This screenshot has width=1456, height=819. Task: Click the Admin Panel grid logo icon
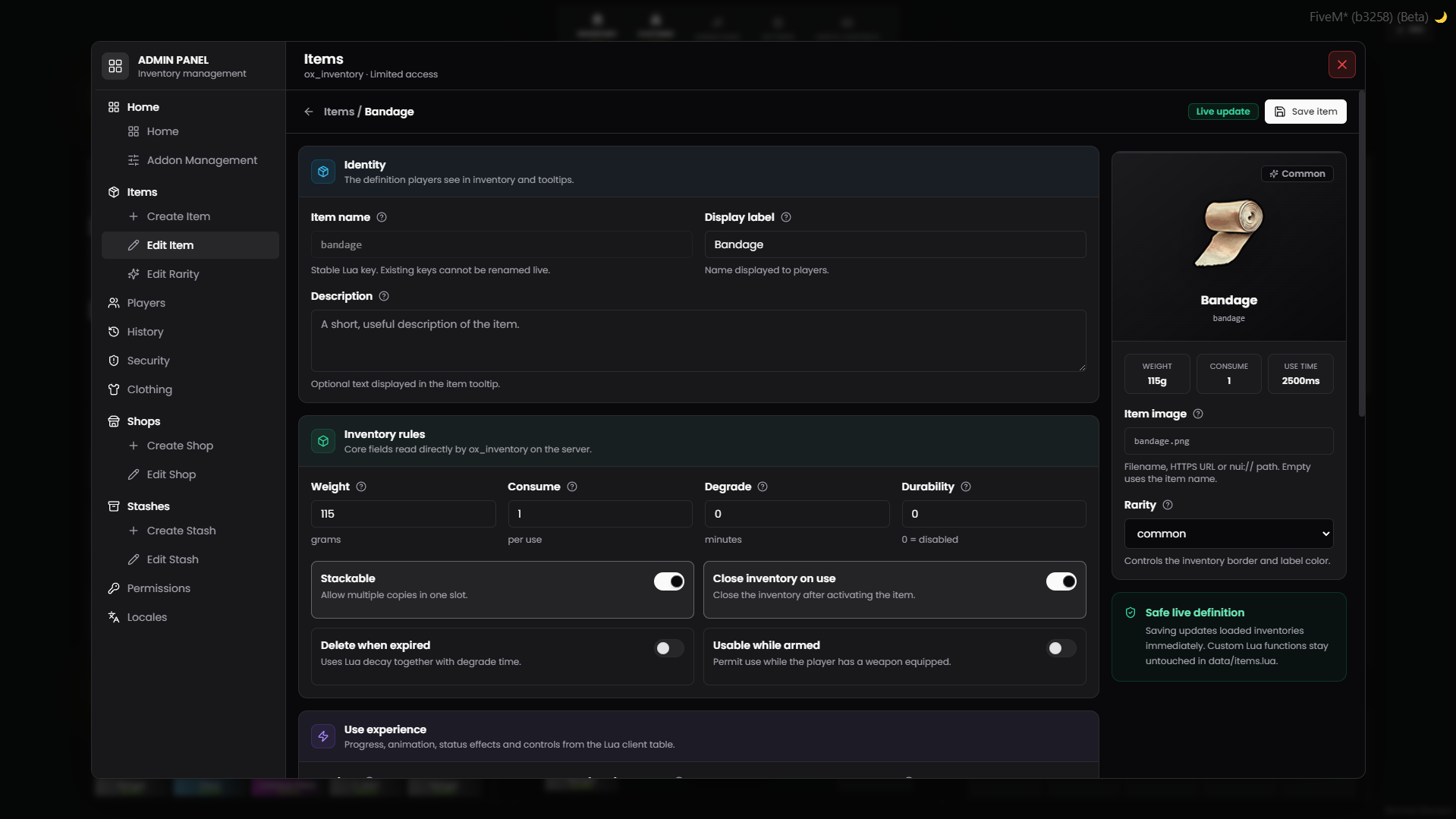point(115,66)
